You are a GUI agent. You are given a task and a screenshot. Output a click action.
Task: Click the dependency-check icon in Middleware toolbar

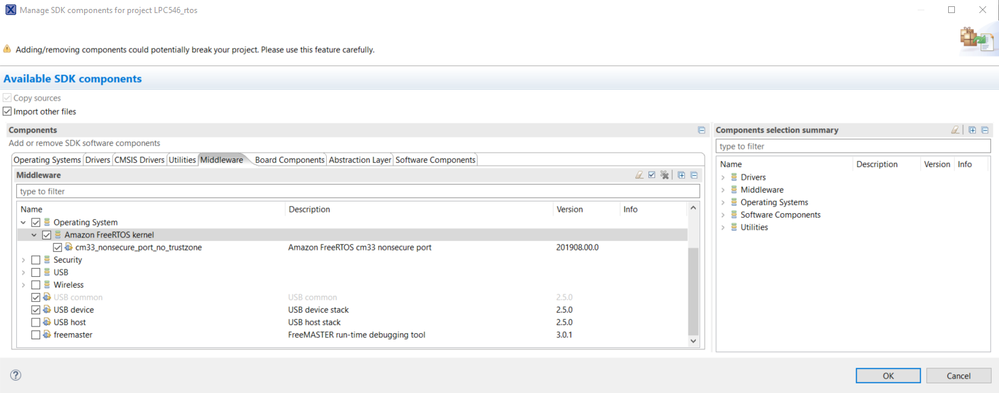665,175
